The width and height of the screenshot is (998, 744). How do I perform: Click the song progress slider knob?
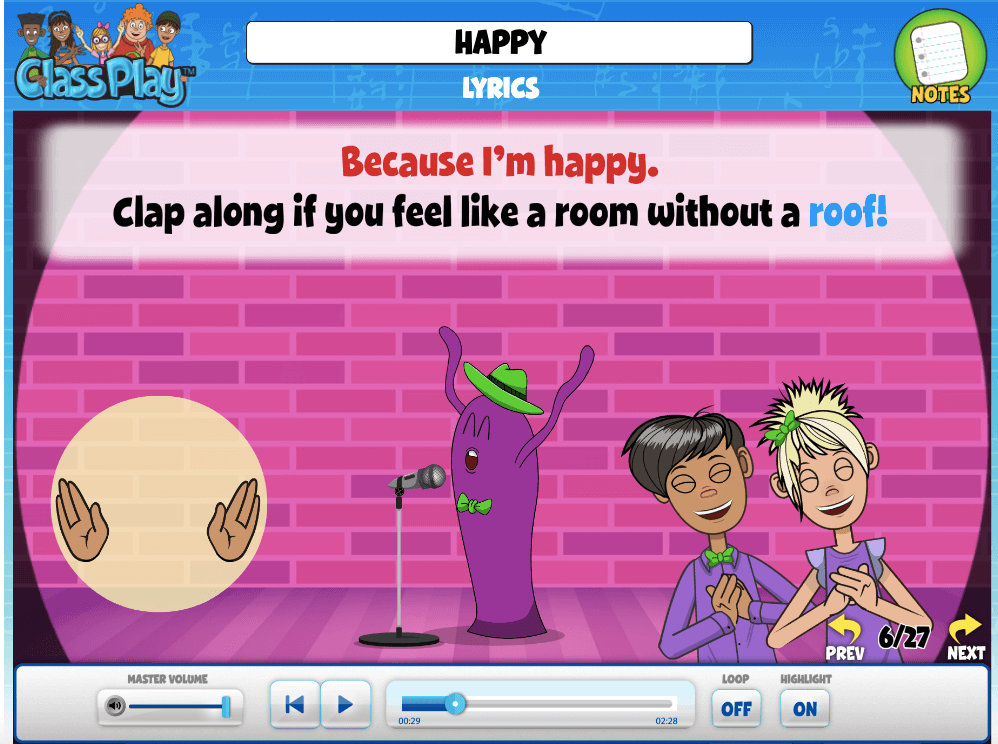click(455, 703)
